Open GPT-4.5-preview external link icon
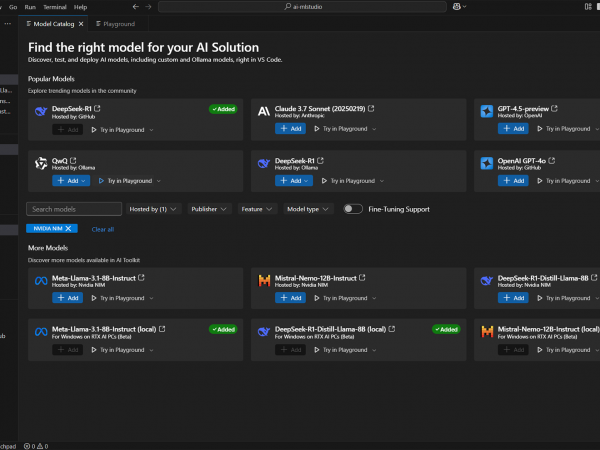The width and height of the screenshot is (600, 450). tap(554, 109)
